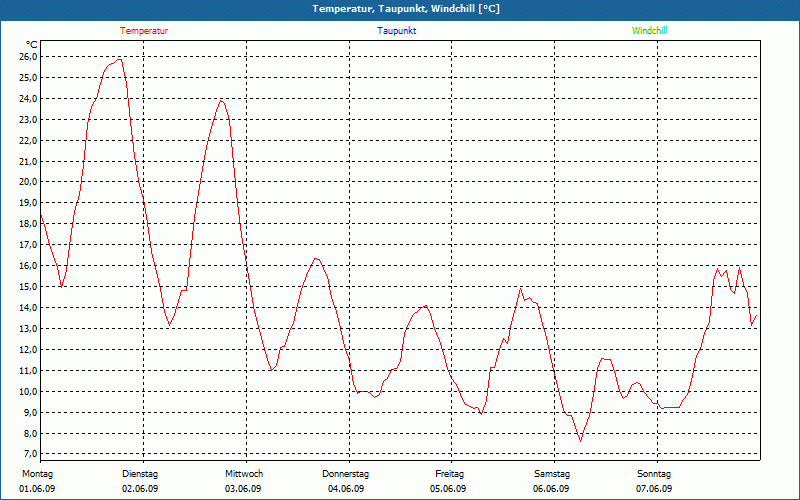Click the Tuesday temperature peak near 24°C
800x500 pixels.
click(x=221, y=101)
